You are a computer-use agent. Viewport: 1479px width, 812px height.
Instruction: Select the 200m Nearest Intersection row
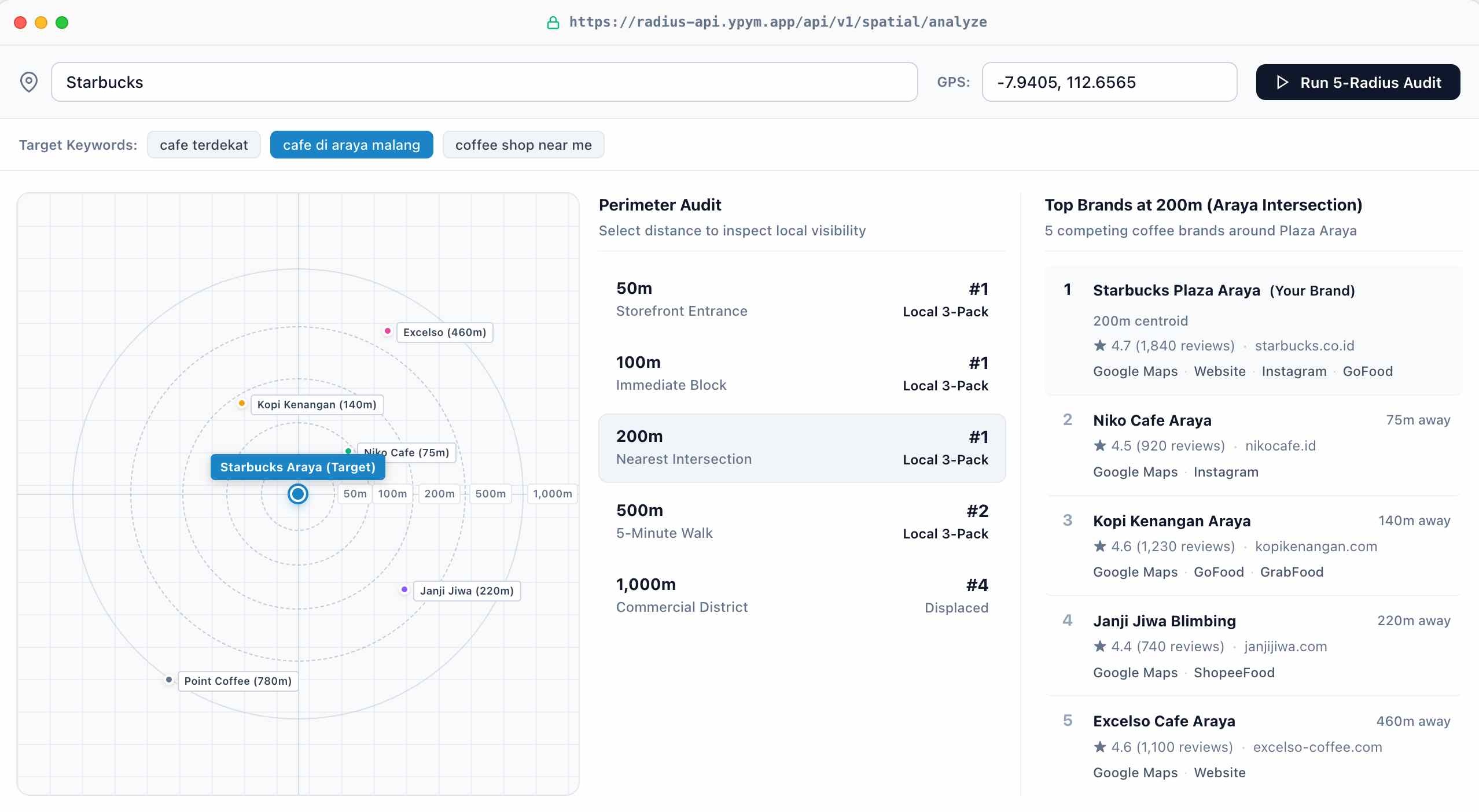pos(802,448)
